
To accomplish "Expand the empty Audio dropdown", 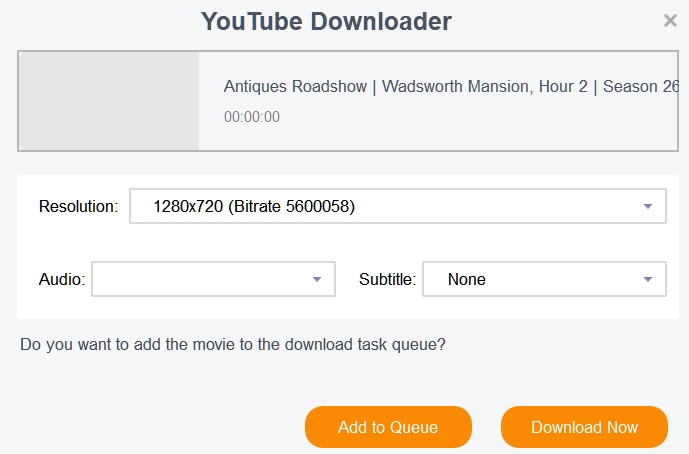I will (x=214, y=279).
